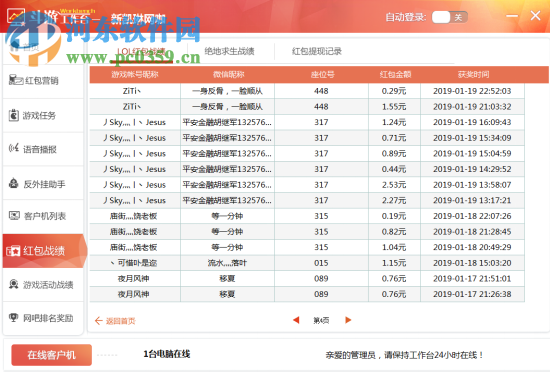Viewport: 550px width, 375px height.
Task: Click the 游戏活动战绩 medal icon
Action: click(14, 284)
